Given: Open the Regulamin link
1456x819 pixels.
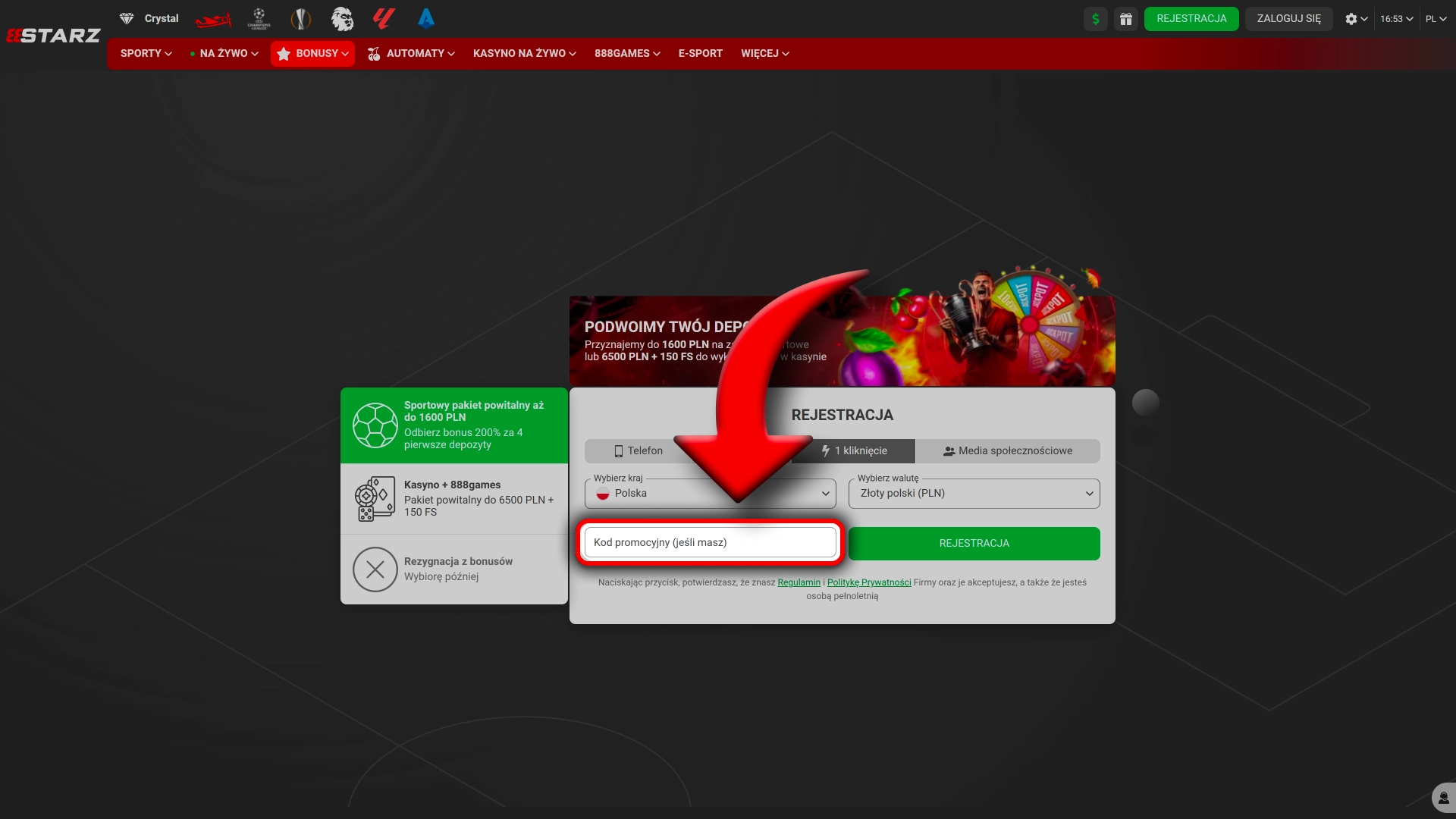Looking at the screenshot, I should (799, 582).
